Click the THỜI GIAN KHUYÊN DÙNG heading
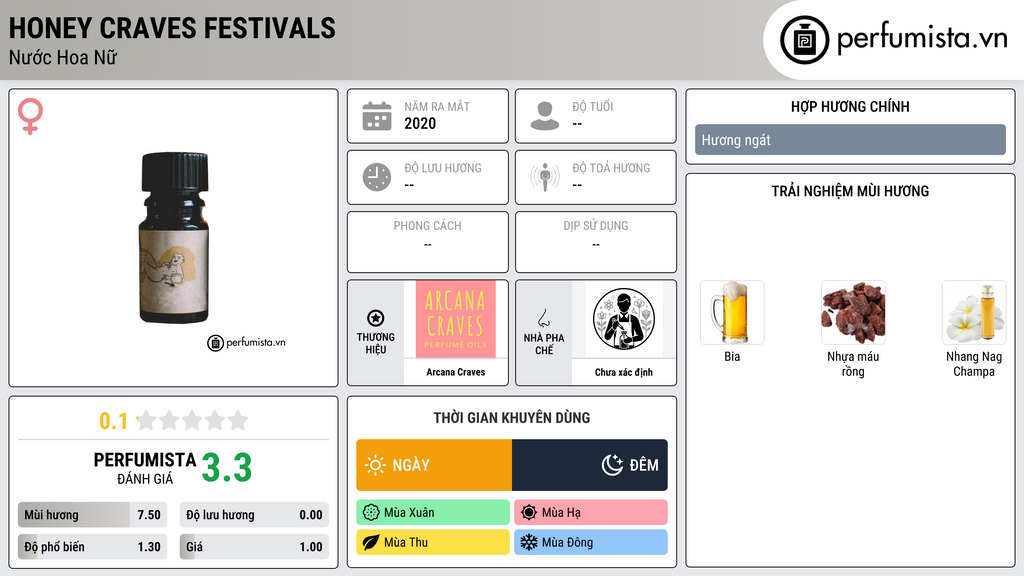The image size is (1024, 576). click(512, 418)
